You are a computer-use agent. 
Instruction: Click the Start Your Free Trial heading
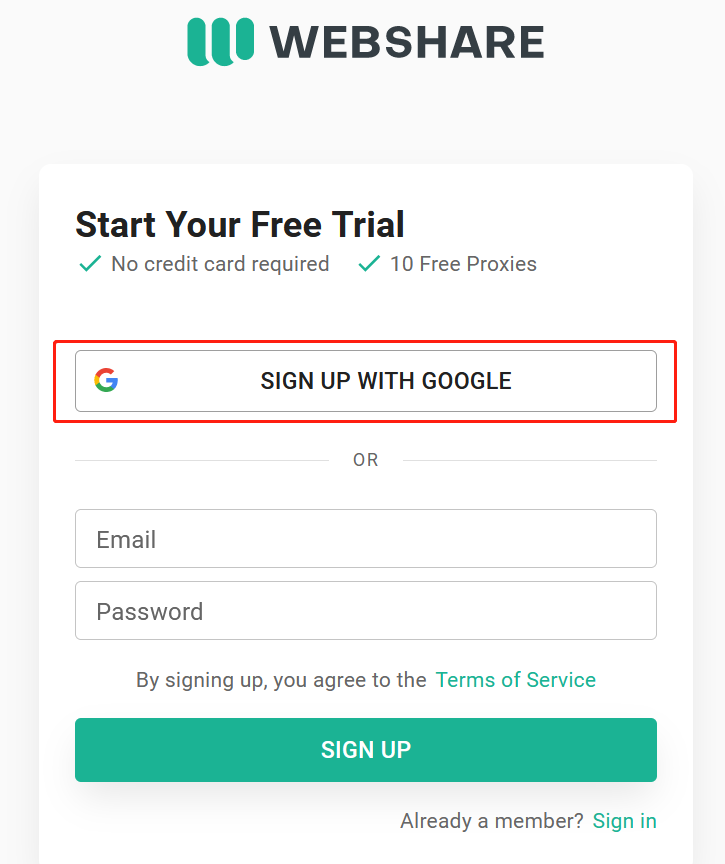click(x=240, y=224)
